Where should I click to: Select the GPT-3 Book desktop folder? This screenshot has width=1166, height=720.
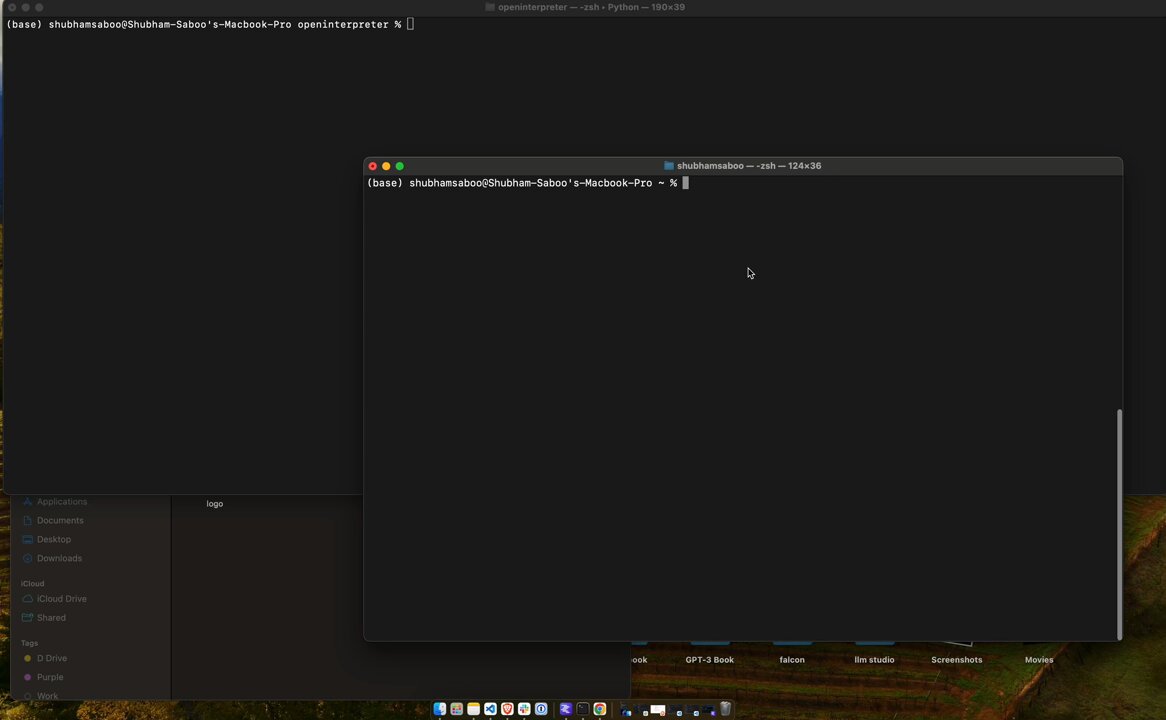[709, 660]
